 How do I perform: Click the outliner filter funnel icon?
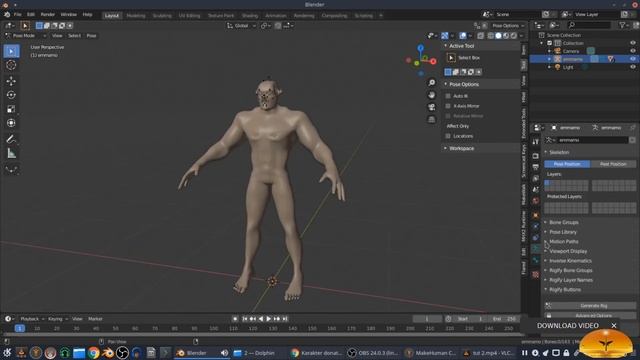coord(622,25)
